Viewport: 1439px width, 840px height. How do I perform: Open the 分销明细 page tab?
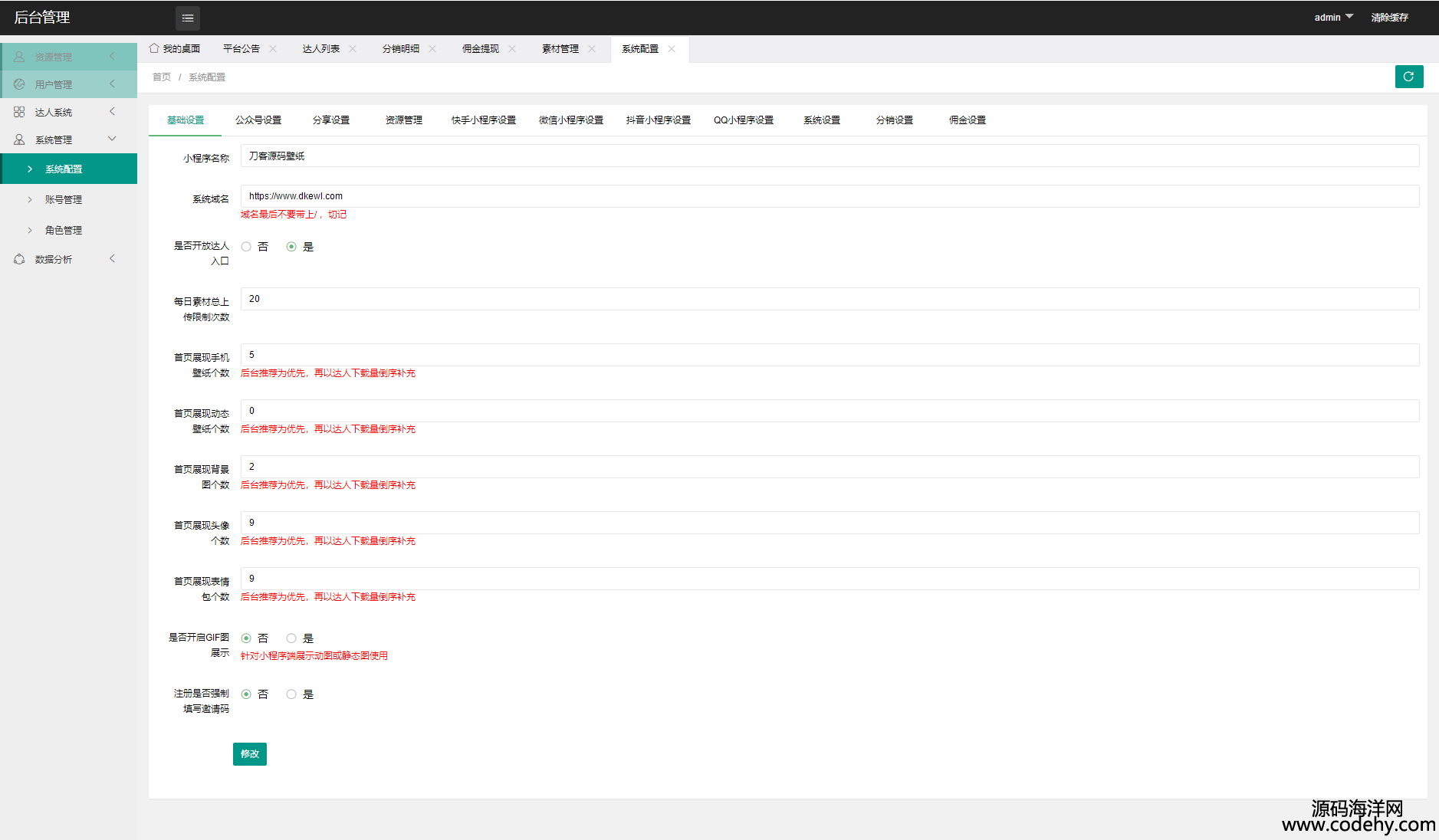401,48
